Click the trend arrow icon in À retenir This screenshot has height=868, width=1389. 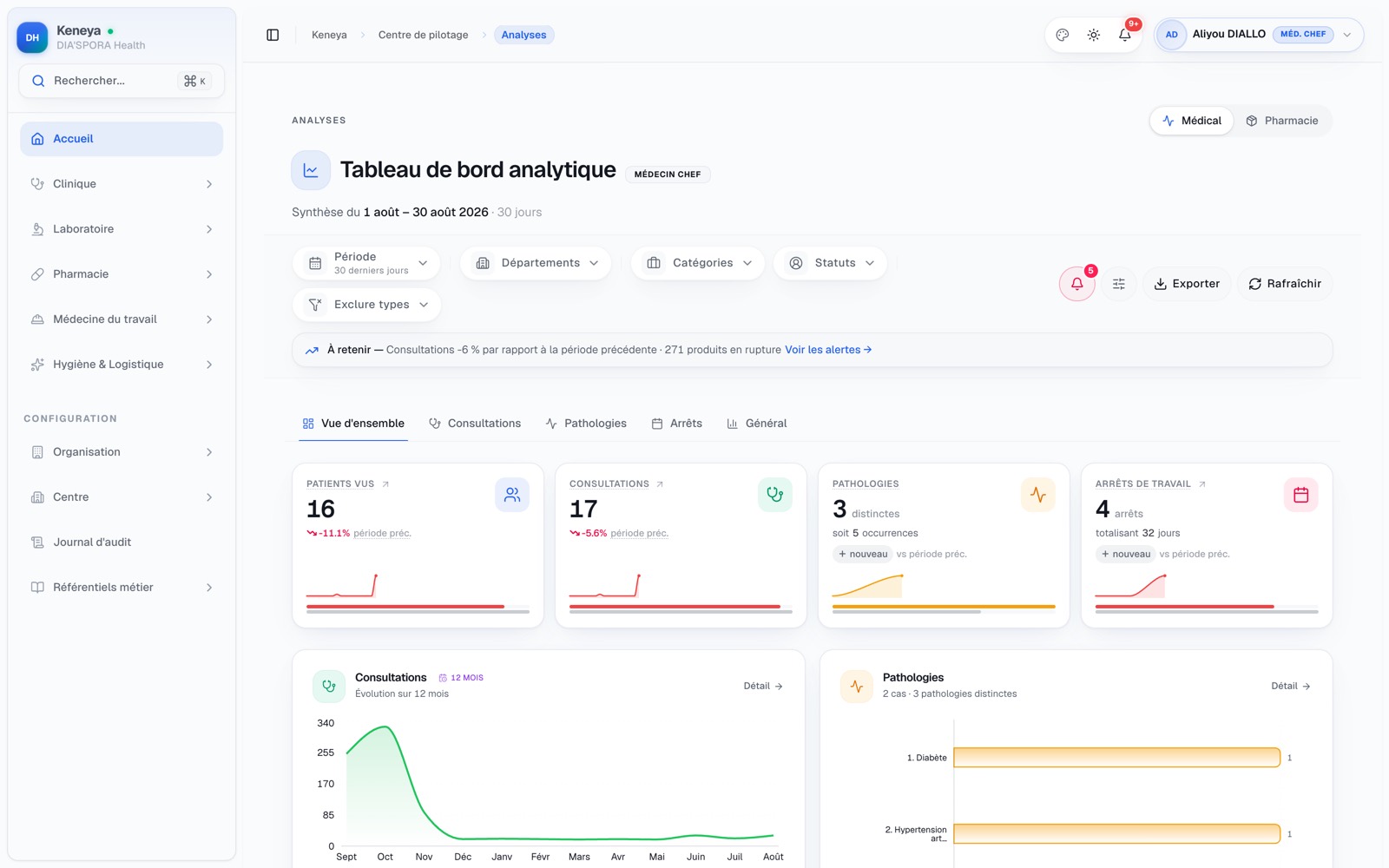point(312,351)
